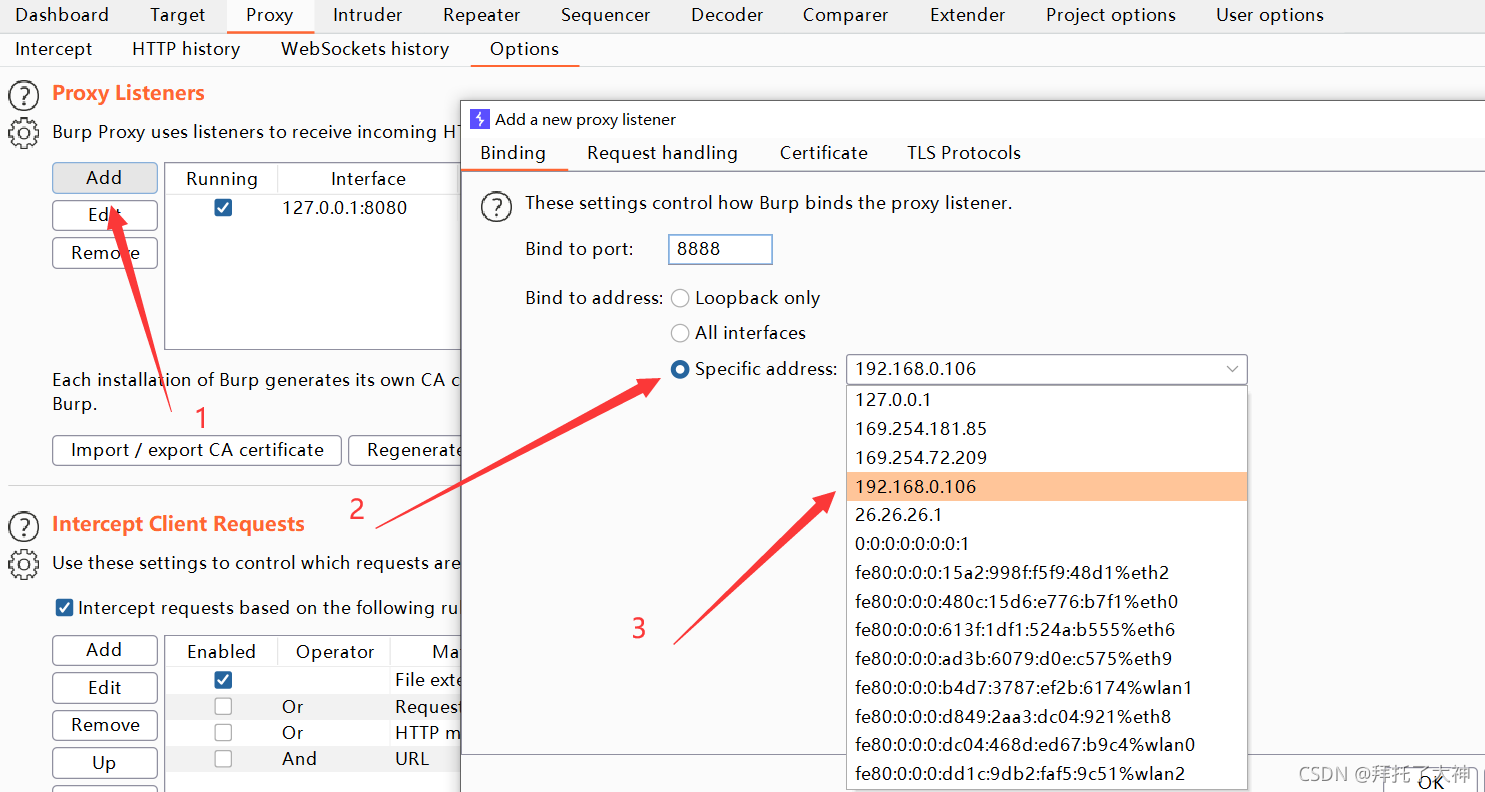Select Specific address radio button

click(680, 369)
